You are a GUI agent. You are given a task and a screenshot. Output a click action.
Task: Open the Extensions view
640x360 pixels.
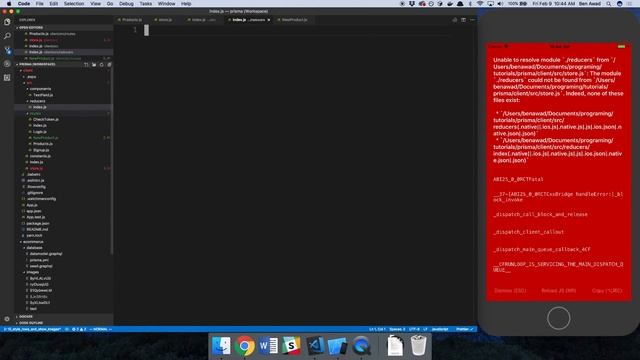coord(7,78)
